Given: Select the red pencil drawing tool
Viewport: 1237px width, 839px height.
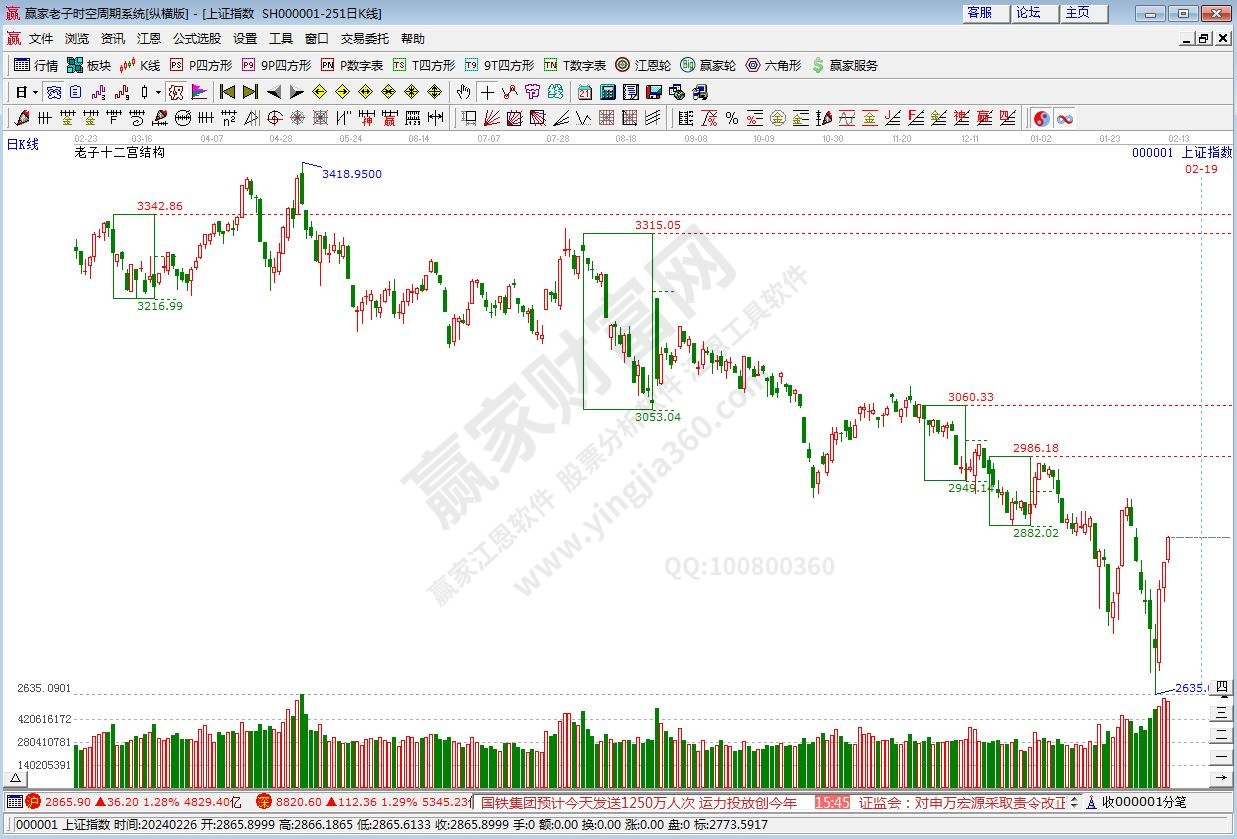Looking at the screenshot, I should pos(24,118).
